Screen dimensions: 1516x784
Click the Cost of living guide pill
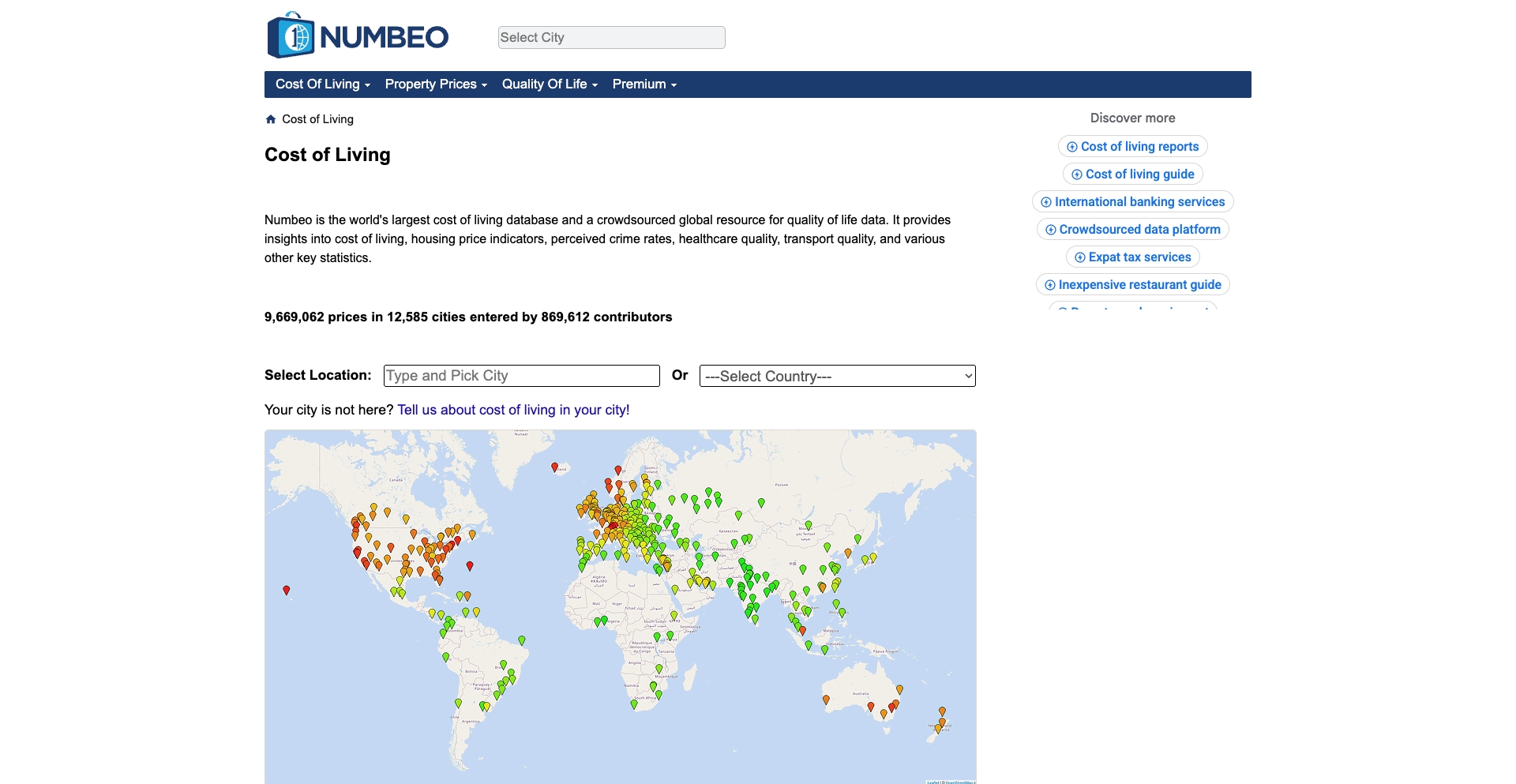click(x=1132, y=174)
